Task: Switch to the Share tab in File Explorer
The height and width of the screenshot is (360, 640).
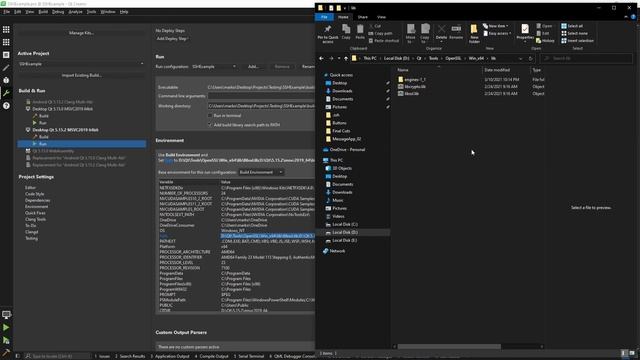Action: pos(362,17)
